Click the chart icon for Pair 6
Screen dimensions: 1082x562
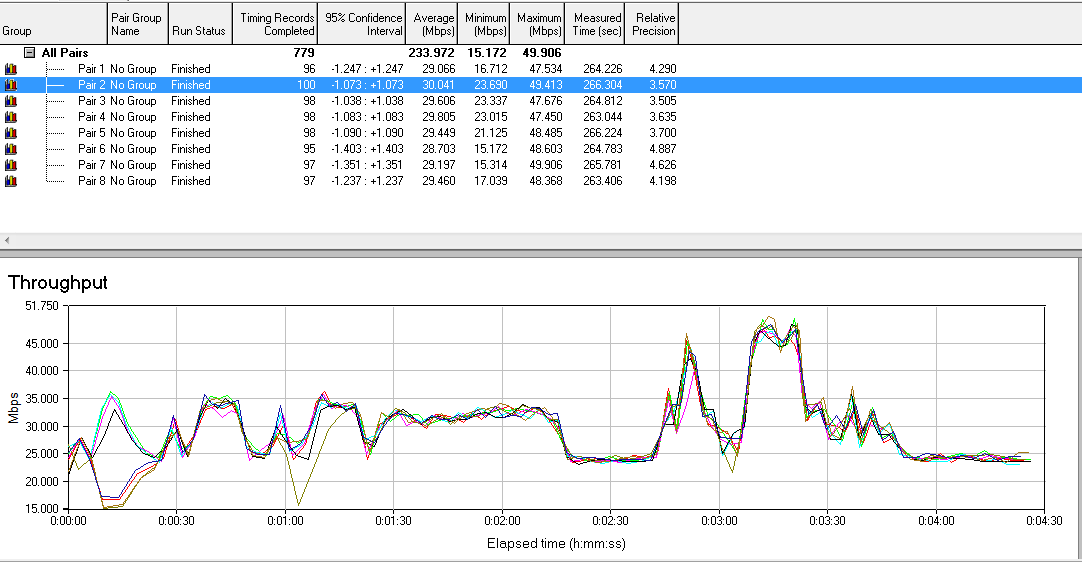[10, 148]
